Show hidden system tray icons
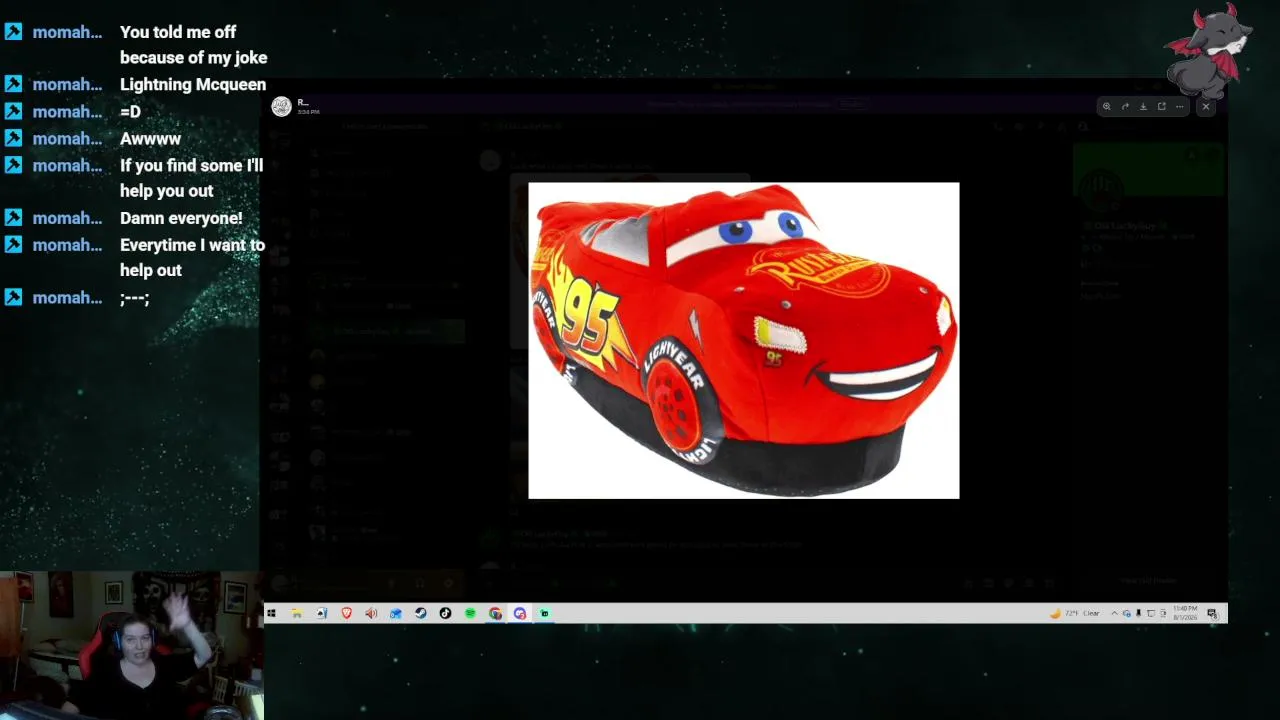 coord(1115,613)
